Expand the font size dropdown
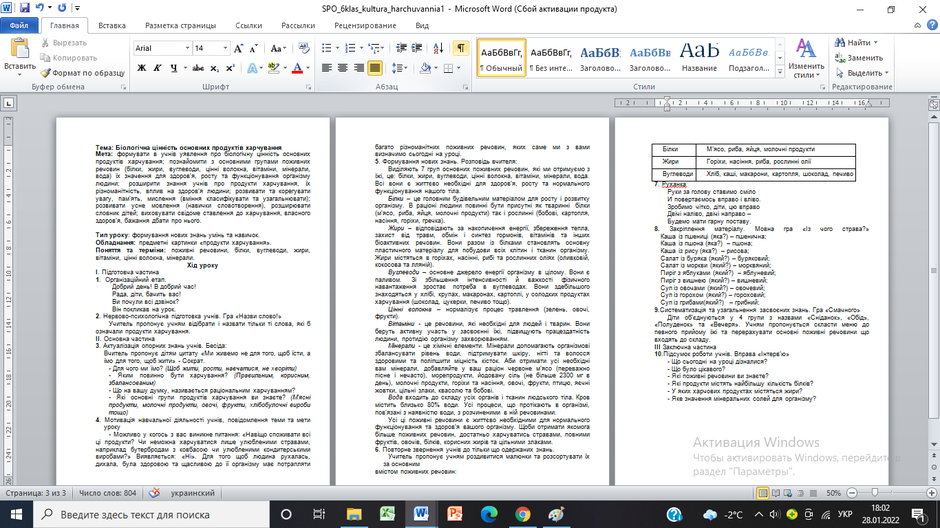Screen dimensions: 940x528 coord(225,48)
